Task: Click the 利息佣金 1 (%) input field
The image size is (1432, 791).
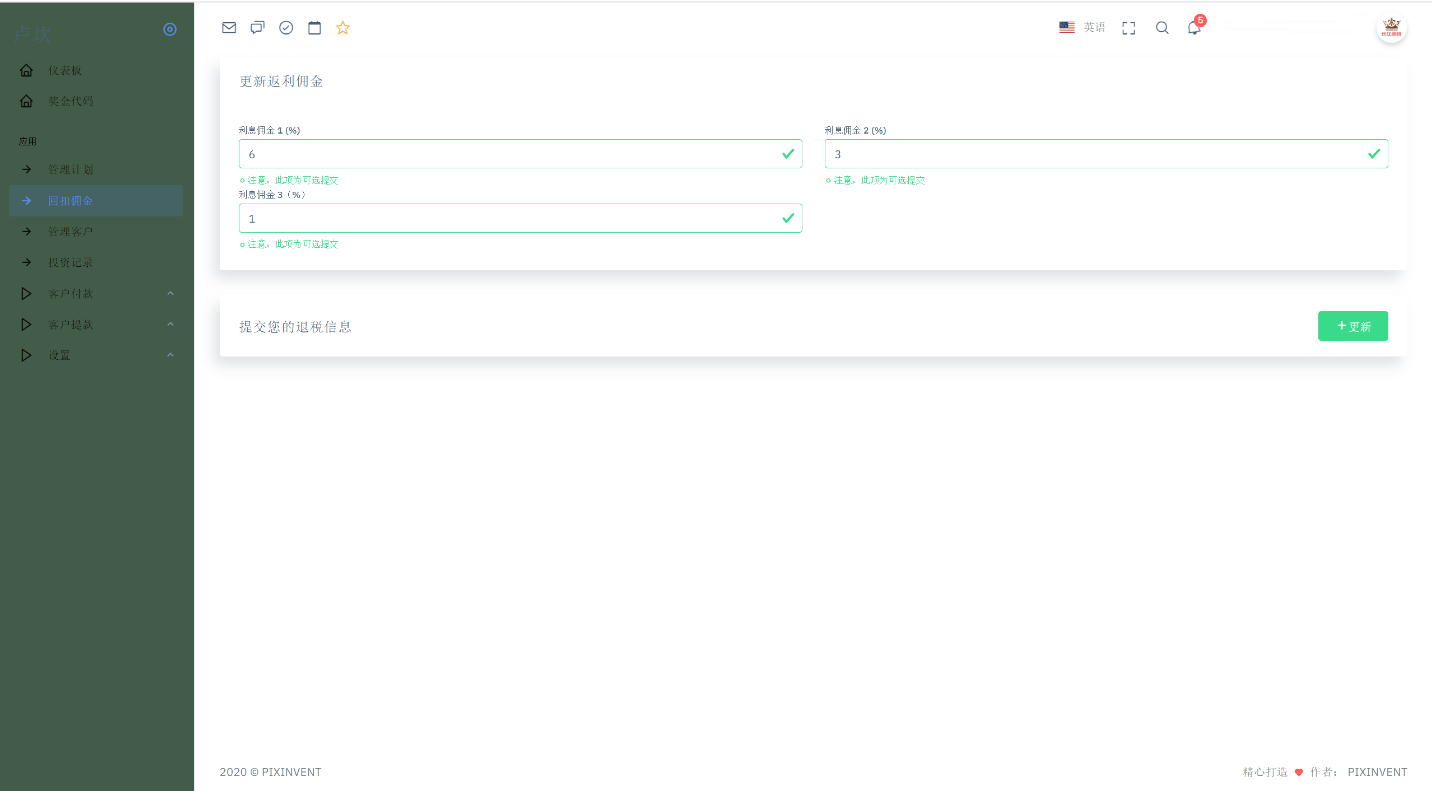Action: [521, 154]
